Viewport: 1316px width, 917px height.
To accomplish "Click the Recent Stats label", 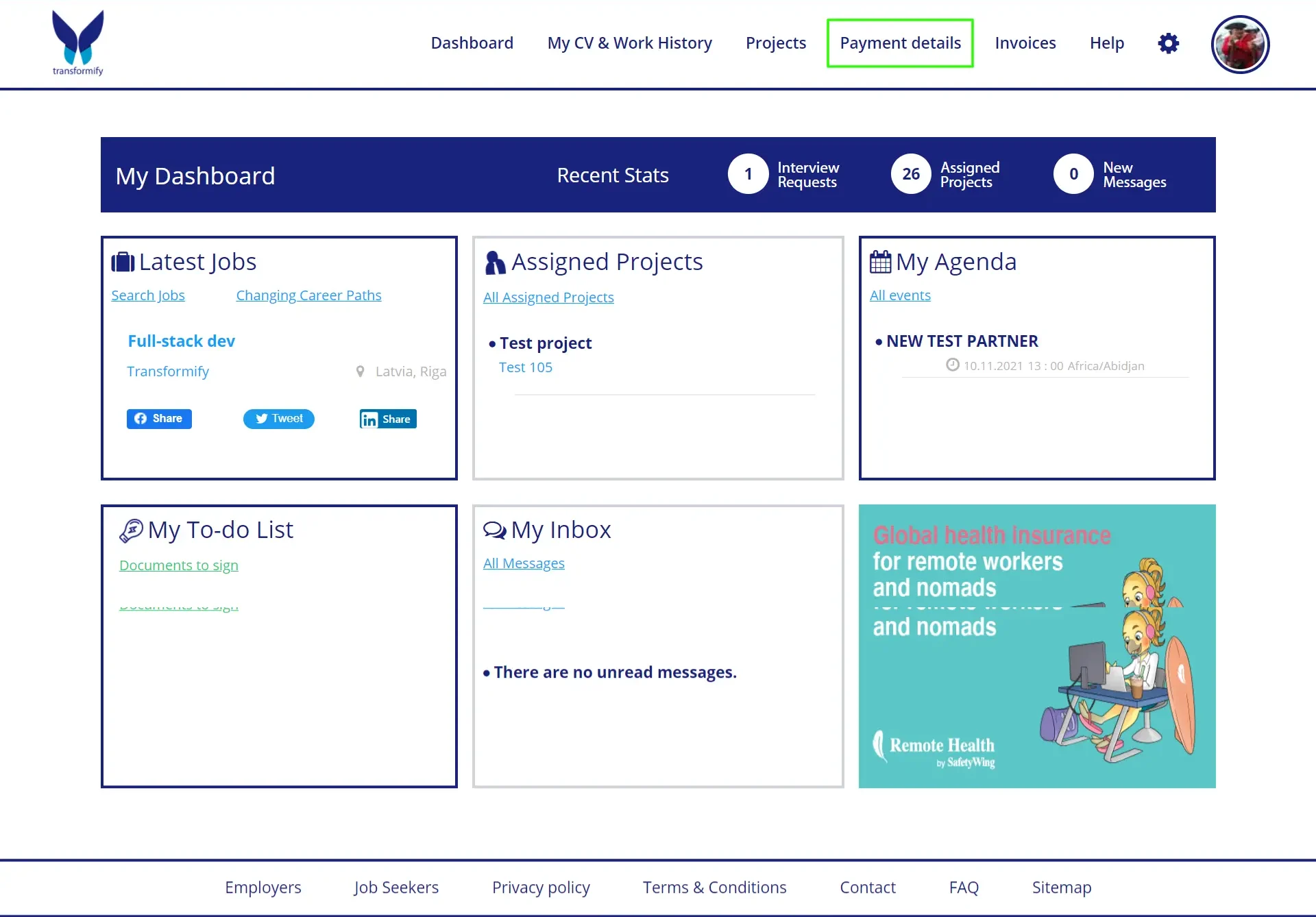I will (613, 175).
